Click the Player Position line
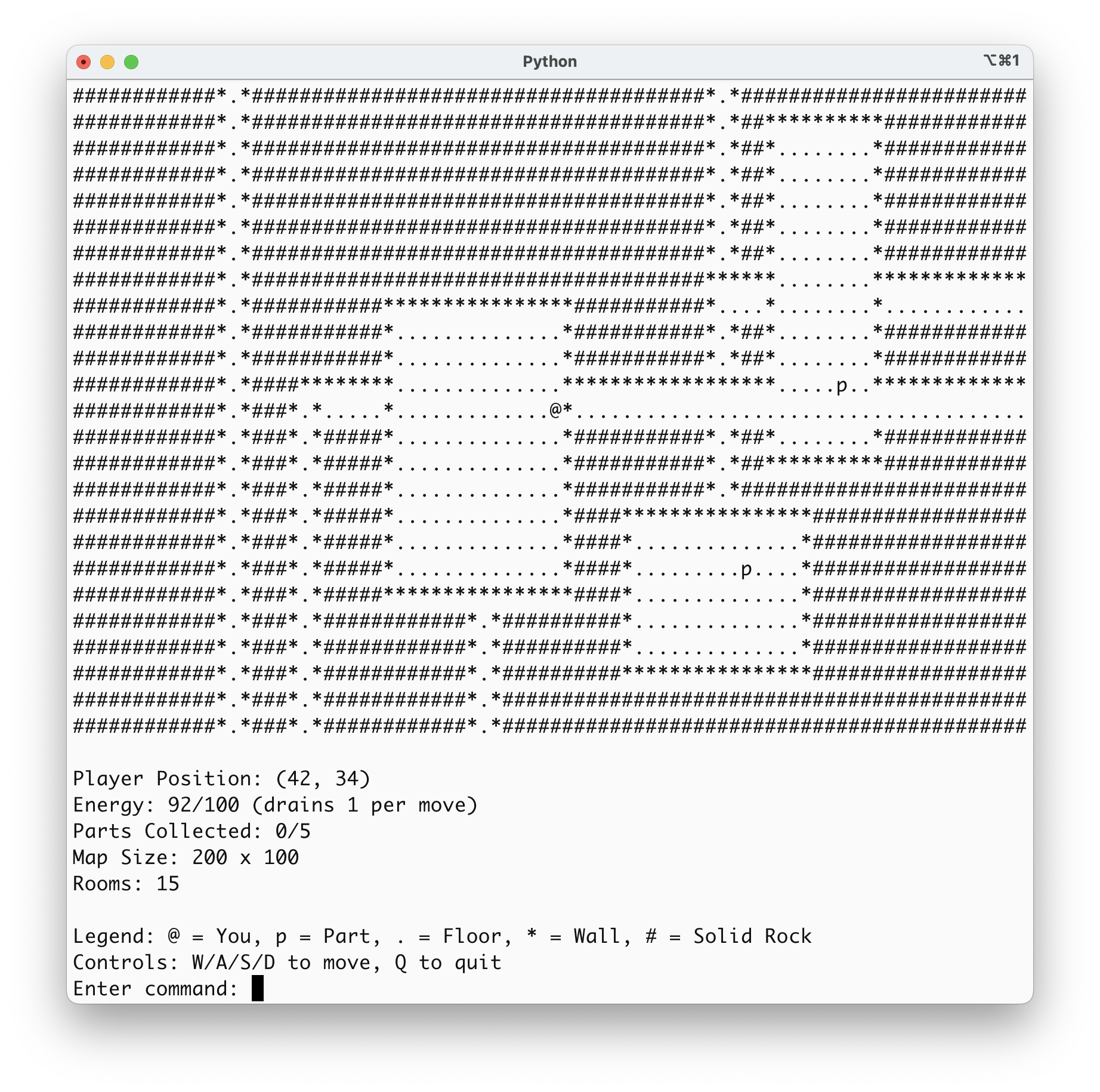Image resolution: width=1100 pixels, height=1092 pixels. 221,779
